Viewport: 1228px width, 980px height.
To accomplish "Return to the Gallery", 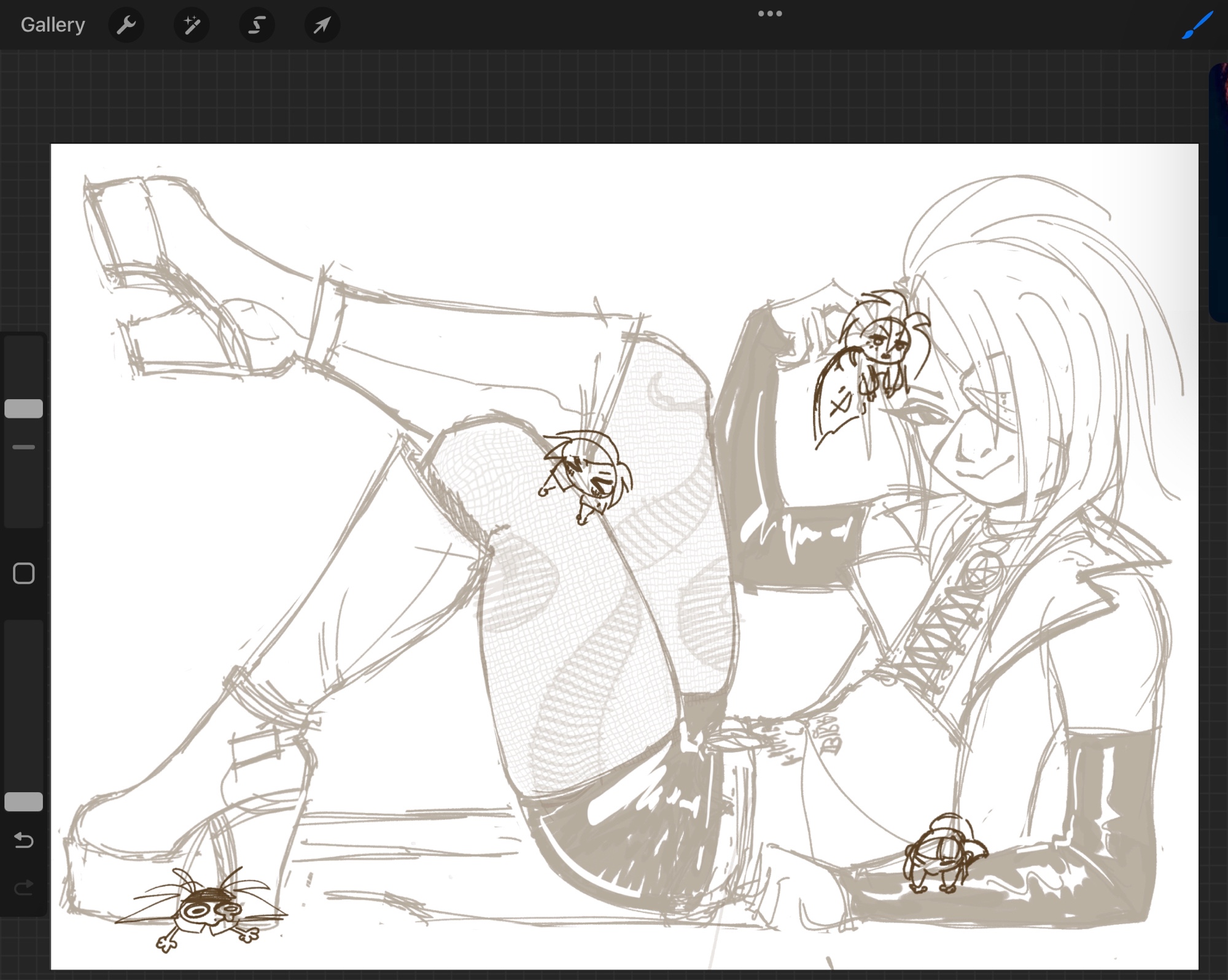I will click(53, 25).
